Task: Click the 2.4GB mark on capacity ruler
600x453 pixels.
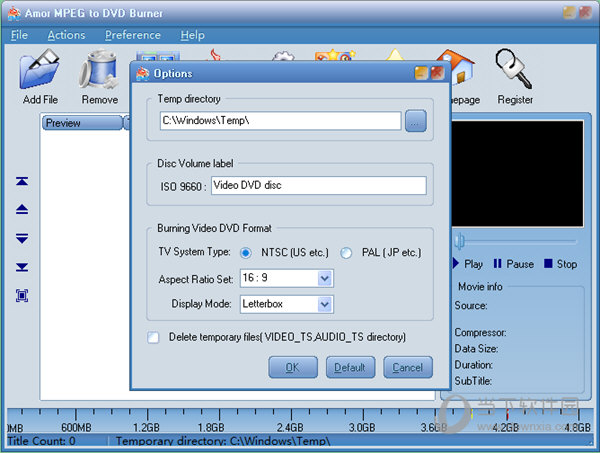Action: coord(290,427)
